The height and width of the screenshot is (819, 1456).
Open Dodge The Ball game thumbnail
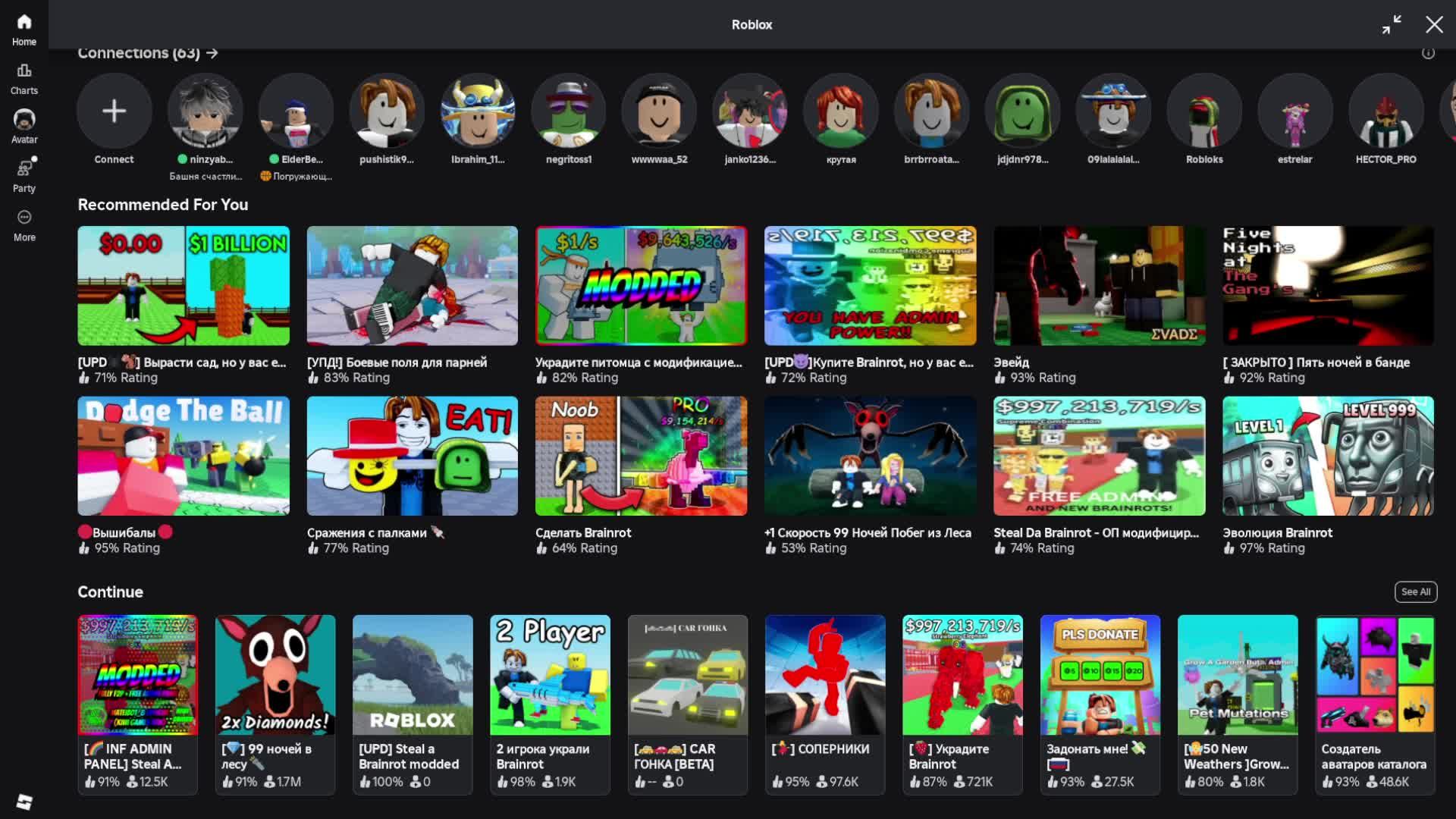point(184,456)
